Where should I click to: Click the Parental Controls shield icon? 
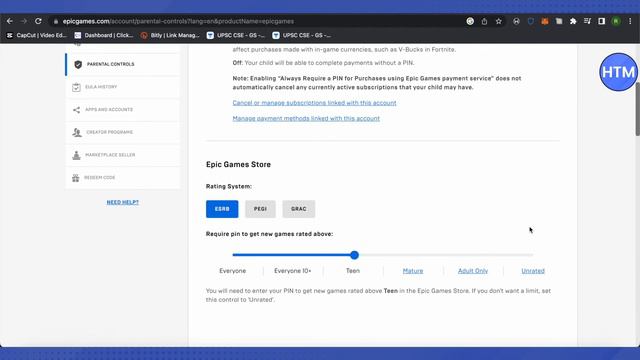[x=78, y=64]
